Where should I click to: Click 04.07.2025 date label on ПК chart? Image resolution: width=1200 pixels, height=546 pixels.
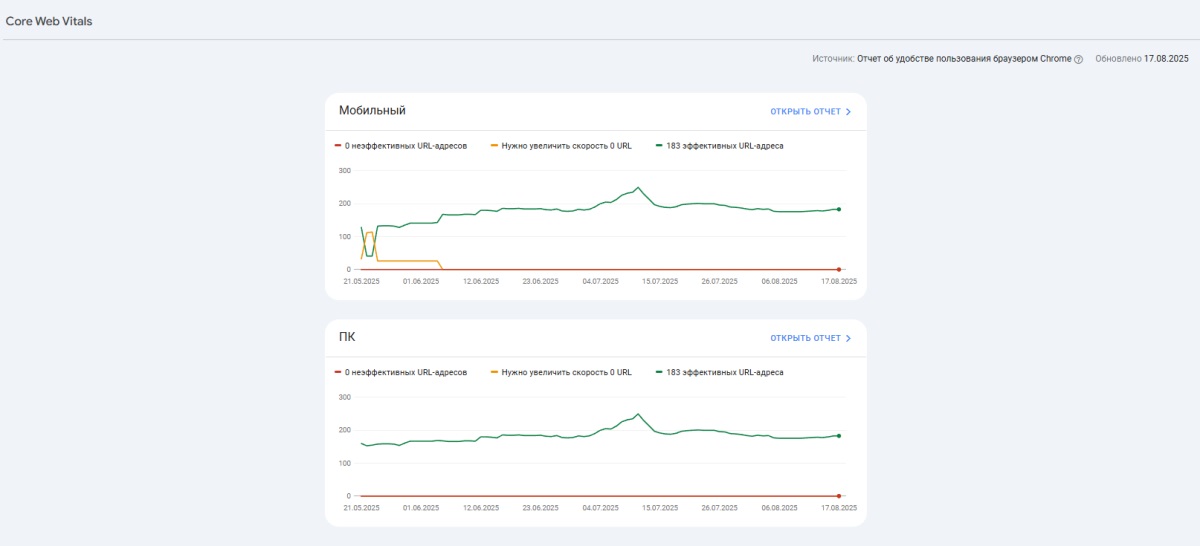click(600, 508)
